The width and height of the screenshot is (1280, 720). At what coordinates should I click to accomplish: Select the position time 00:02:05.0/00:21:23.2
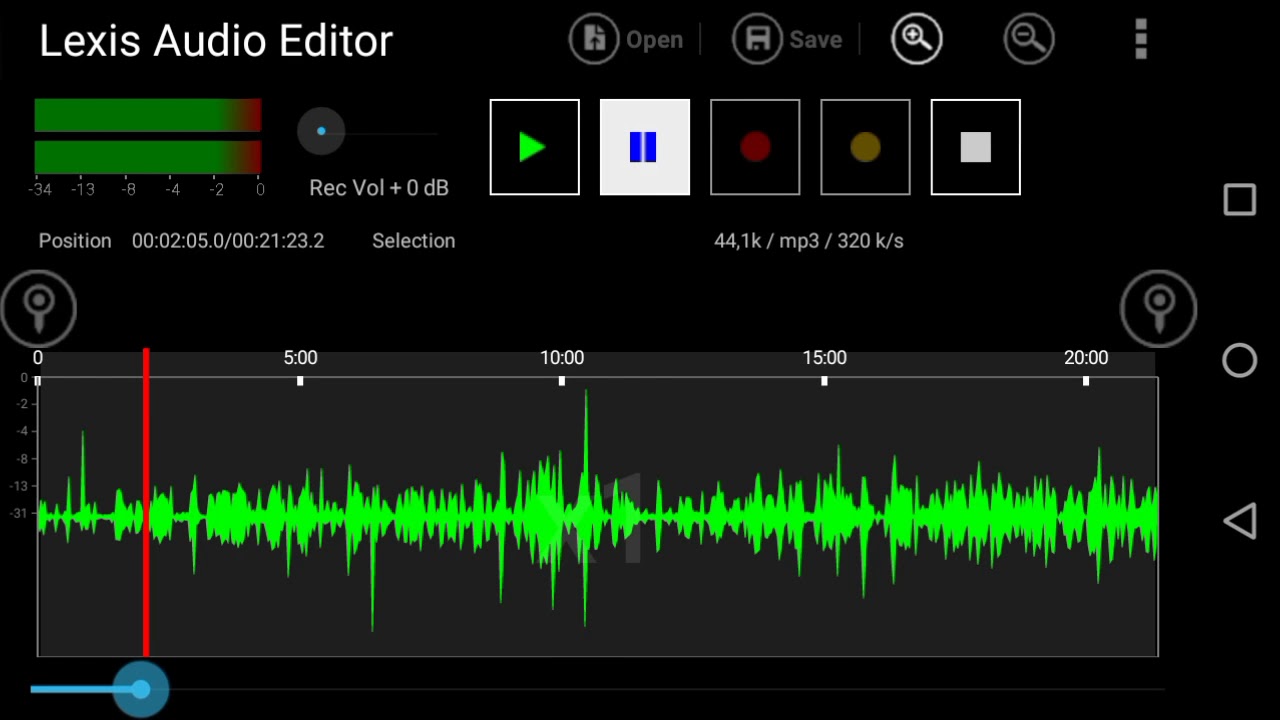[228, 241]
